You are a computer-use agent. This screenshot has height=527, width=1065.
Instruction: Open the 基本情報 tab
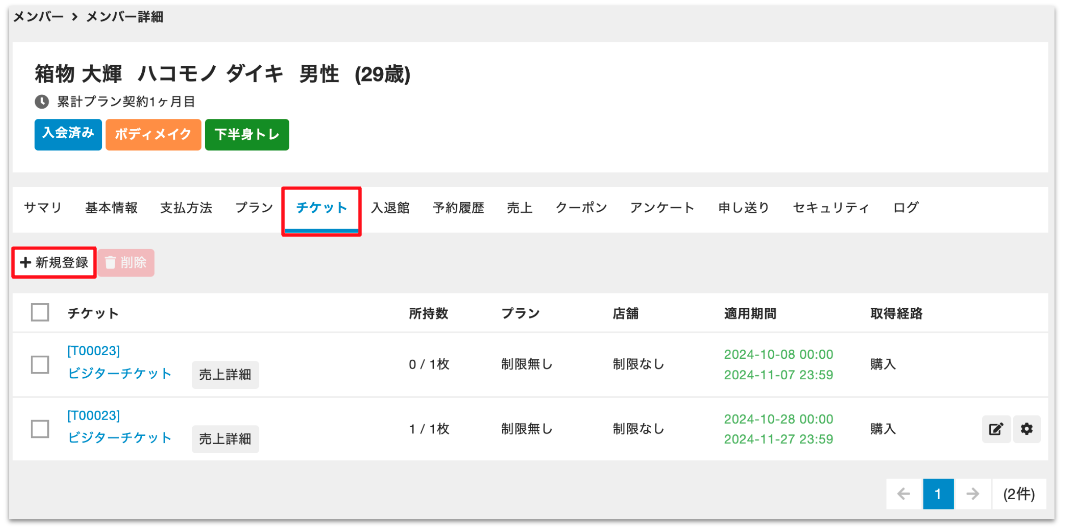tap(111, 208)
